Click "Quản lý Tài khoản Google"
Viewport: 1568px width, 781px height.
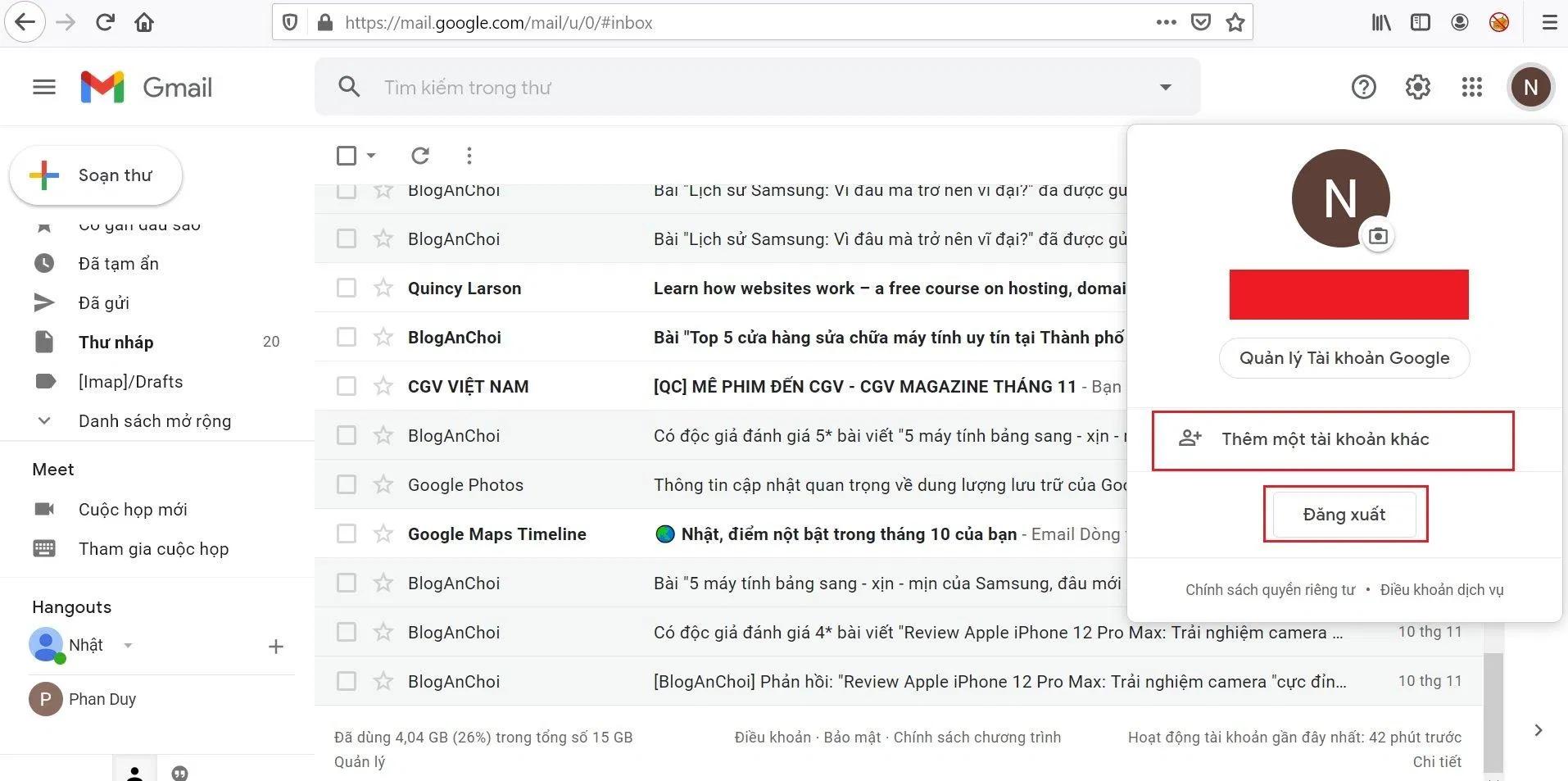click(1344, 357)
